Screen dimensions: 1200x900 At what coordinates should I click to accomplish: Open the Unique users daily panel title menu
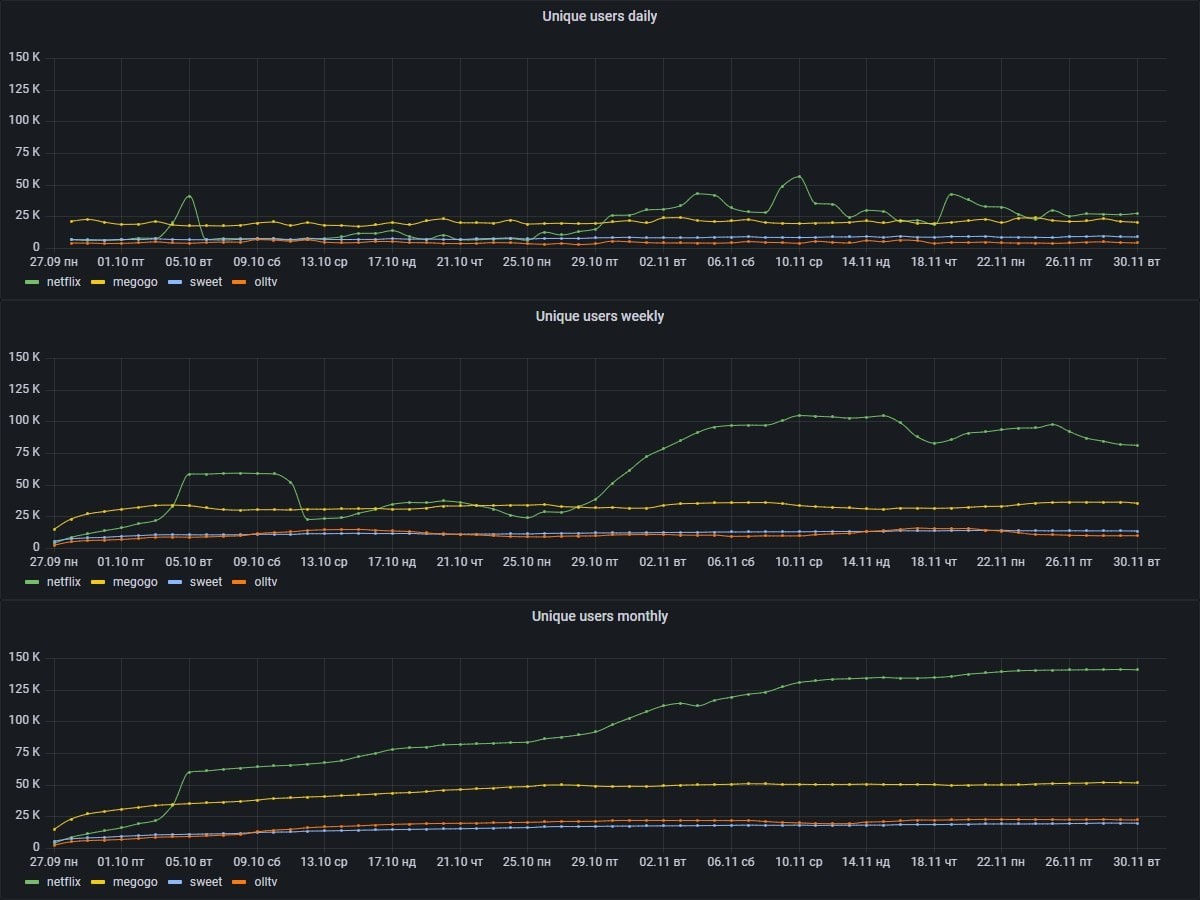(x=600, y=16)
